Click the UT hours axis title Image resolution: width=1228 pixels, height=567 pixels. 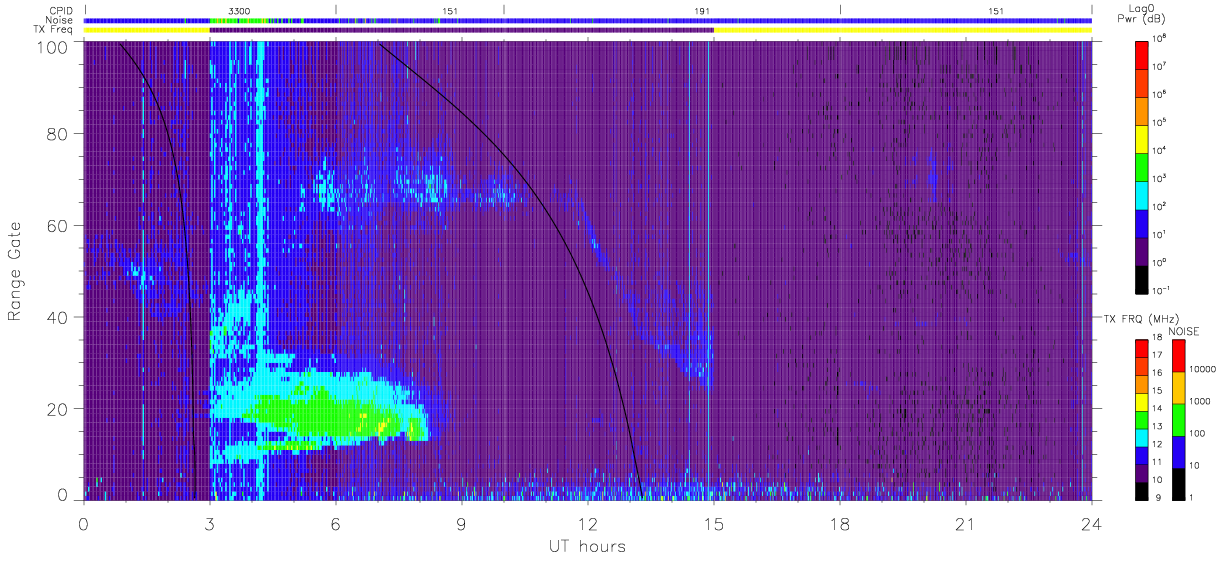[x=587, y=547]
